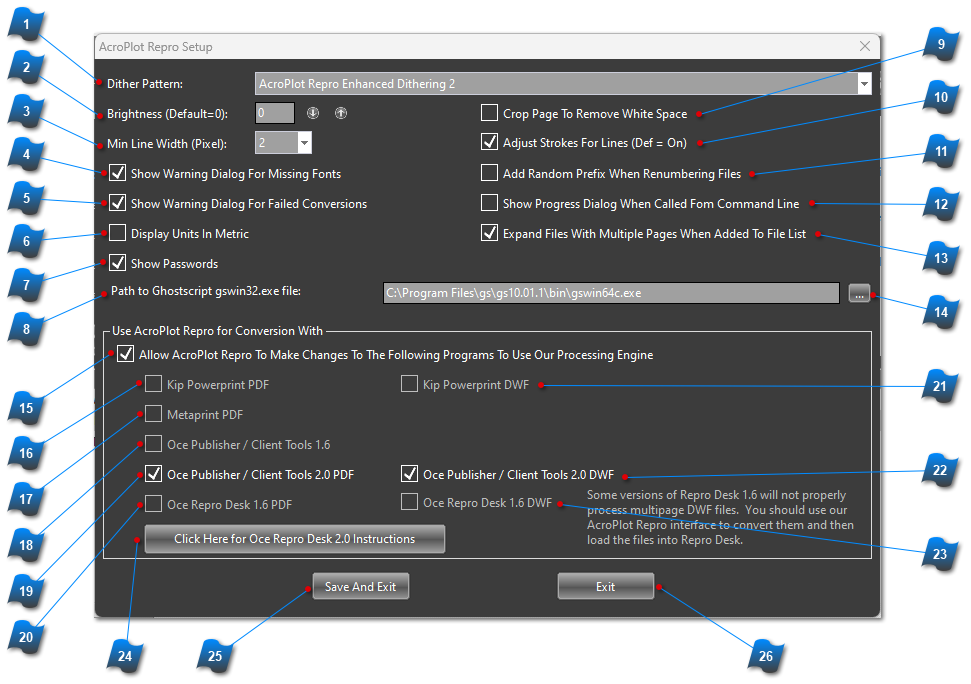971x684 pixels.
Task: Check Show Progress Dialog When Called From Command Line
Action: point(489,203)
